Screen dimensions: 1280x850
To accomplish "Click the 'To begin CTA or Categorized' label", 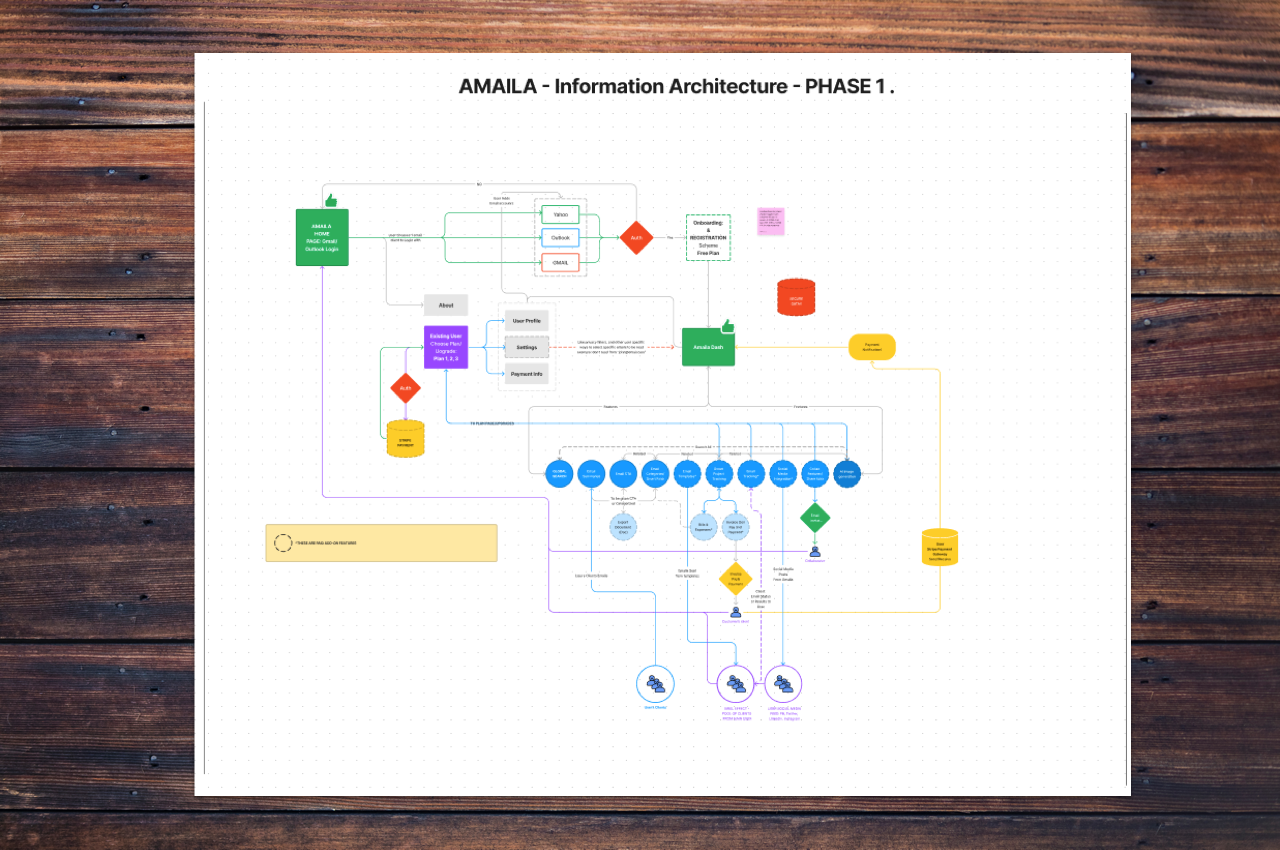I will pos(624,500).
